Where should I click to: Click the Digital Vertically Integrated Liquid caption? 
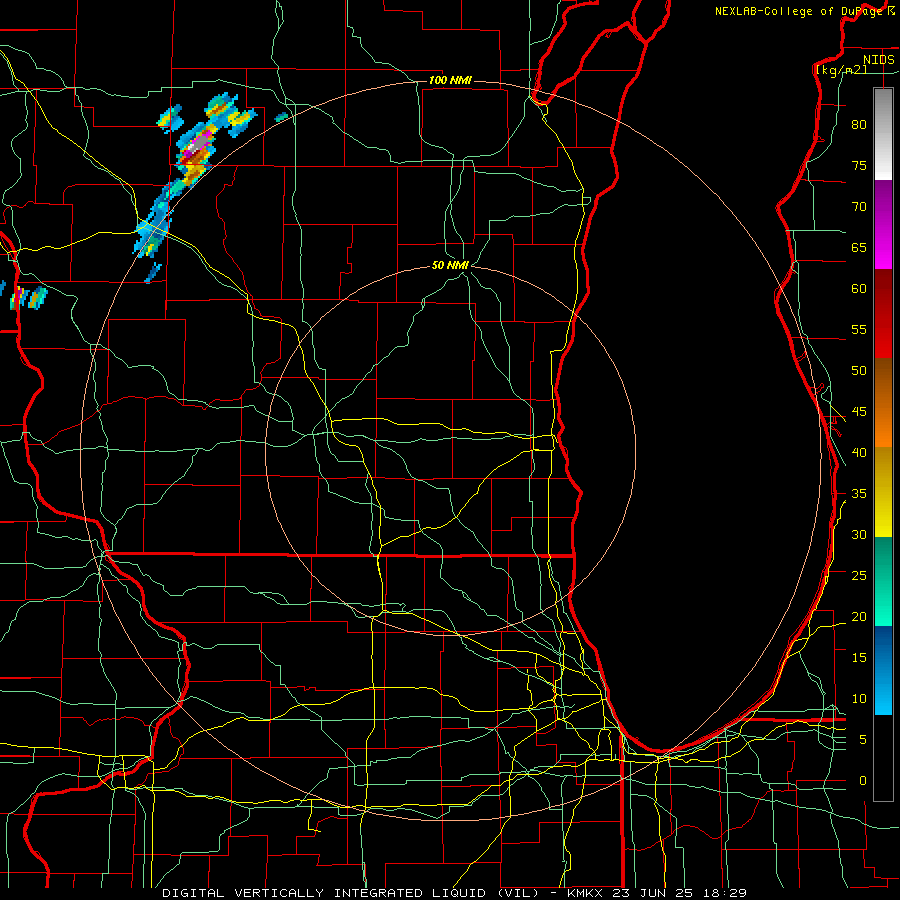point(349,893)
